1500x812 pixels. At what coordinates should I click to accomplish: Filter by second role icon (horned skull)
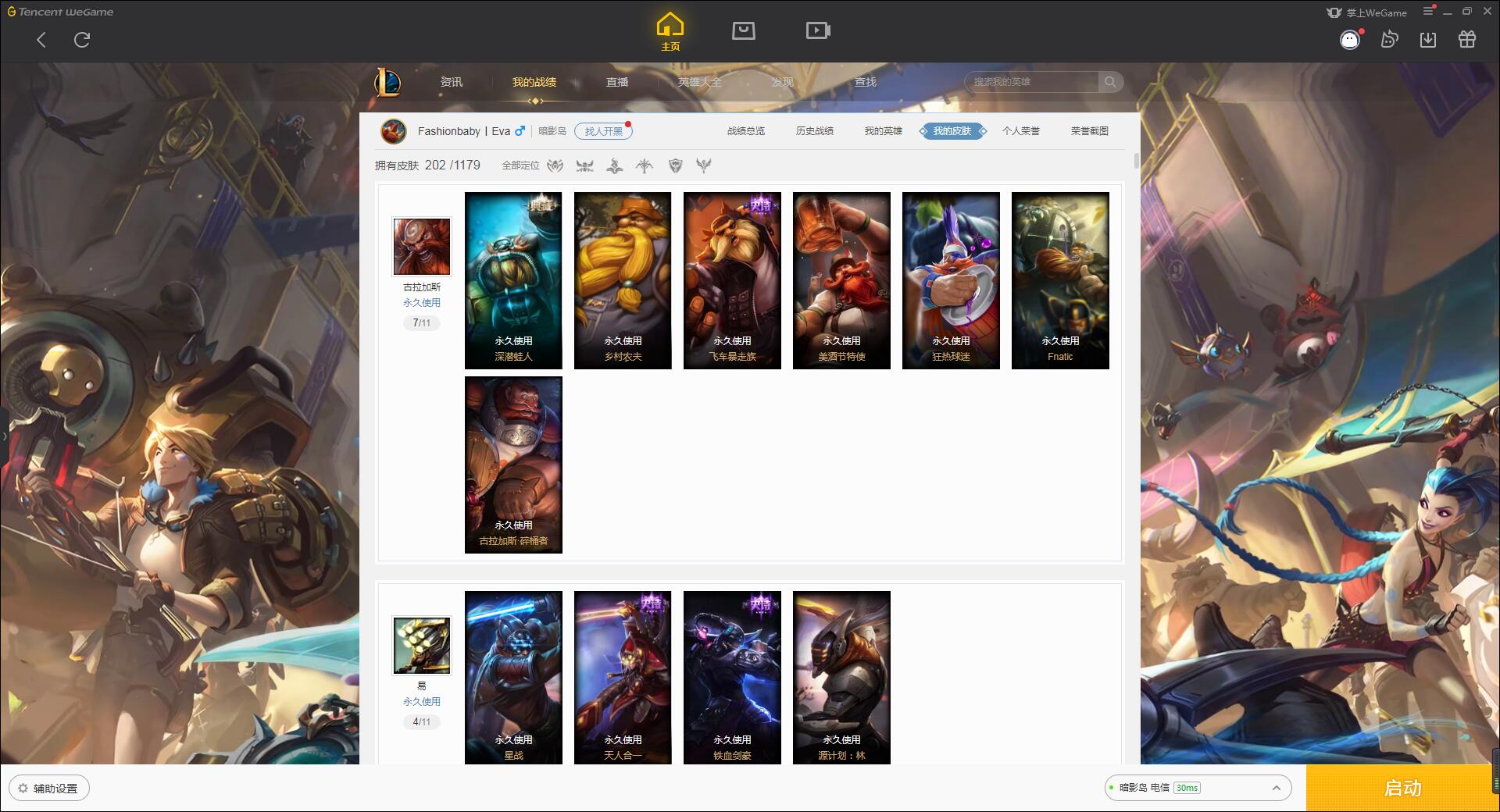click(584, 166)
